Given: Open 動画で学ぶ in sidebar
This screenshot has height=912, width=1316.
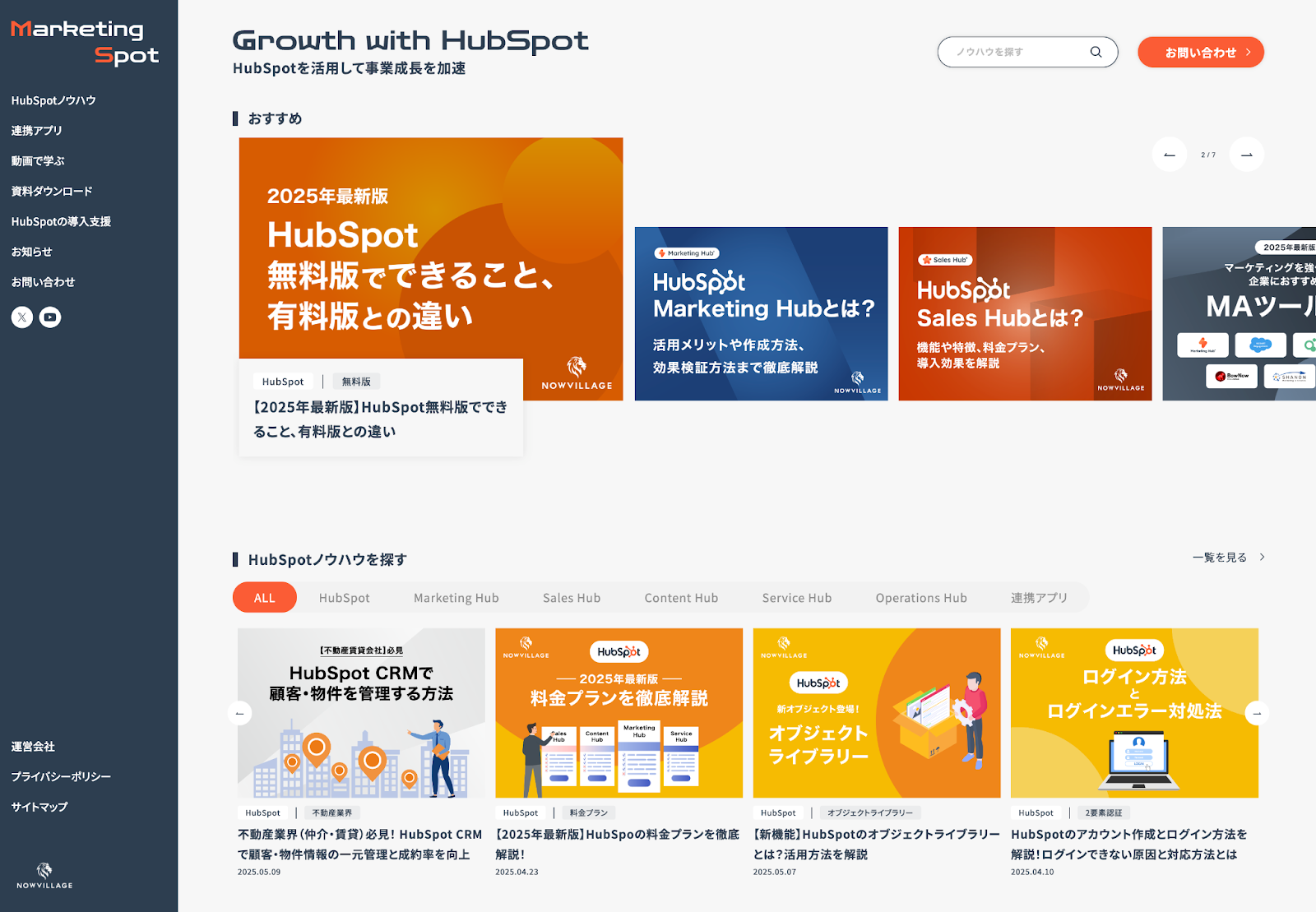Looking at the screenshot, I should click(38, 161).
